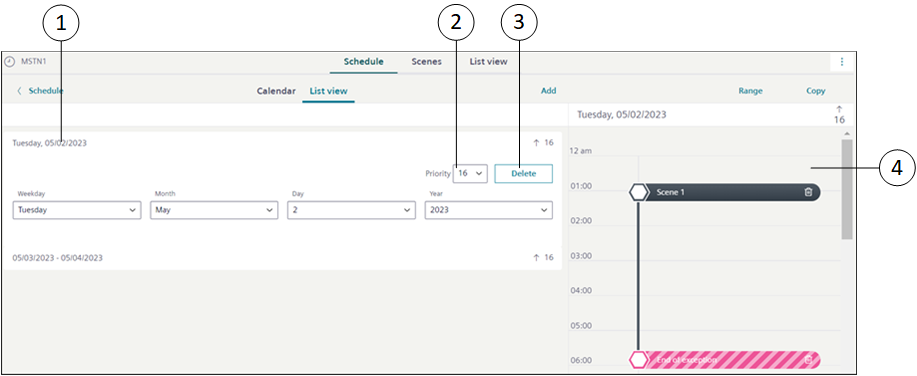Click the clock icon next to MSTN1
The image size is (917, 376).
[x=9, y=61]
